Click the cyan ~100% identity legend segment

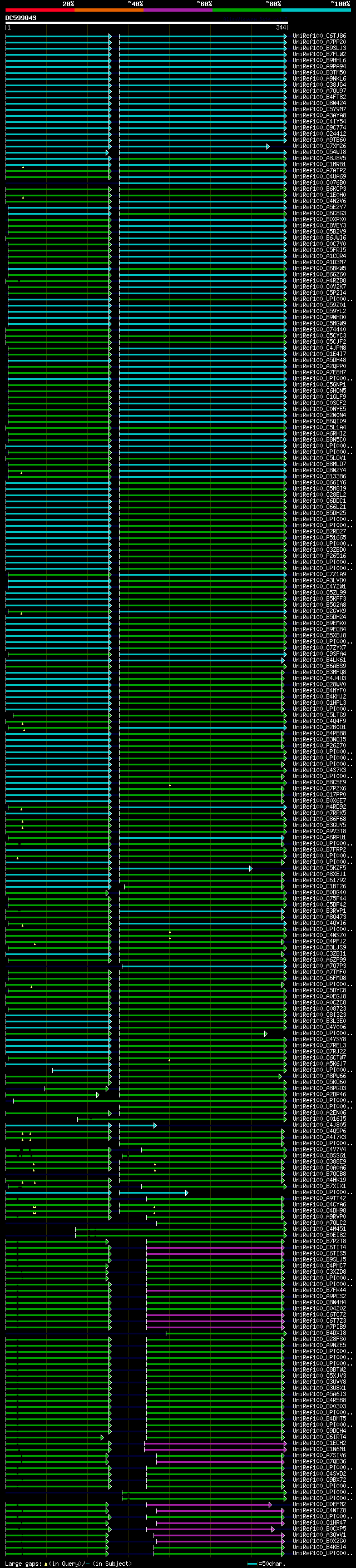coord(316,10)
